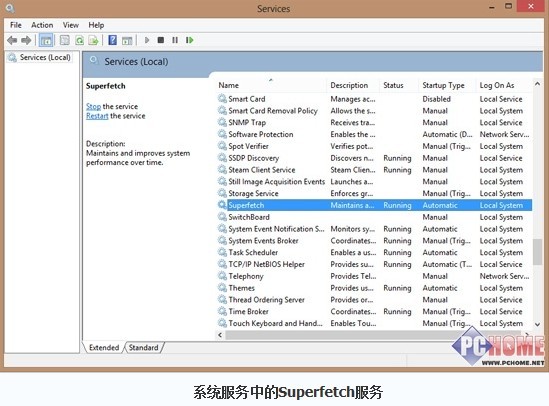Toggle the show/hide console tree icon
Screen dimensions: 549x406
46,40
